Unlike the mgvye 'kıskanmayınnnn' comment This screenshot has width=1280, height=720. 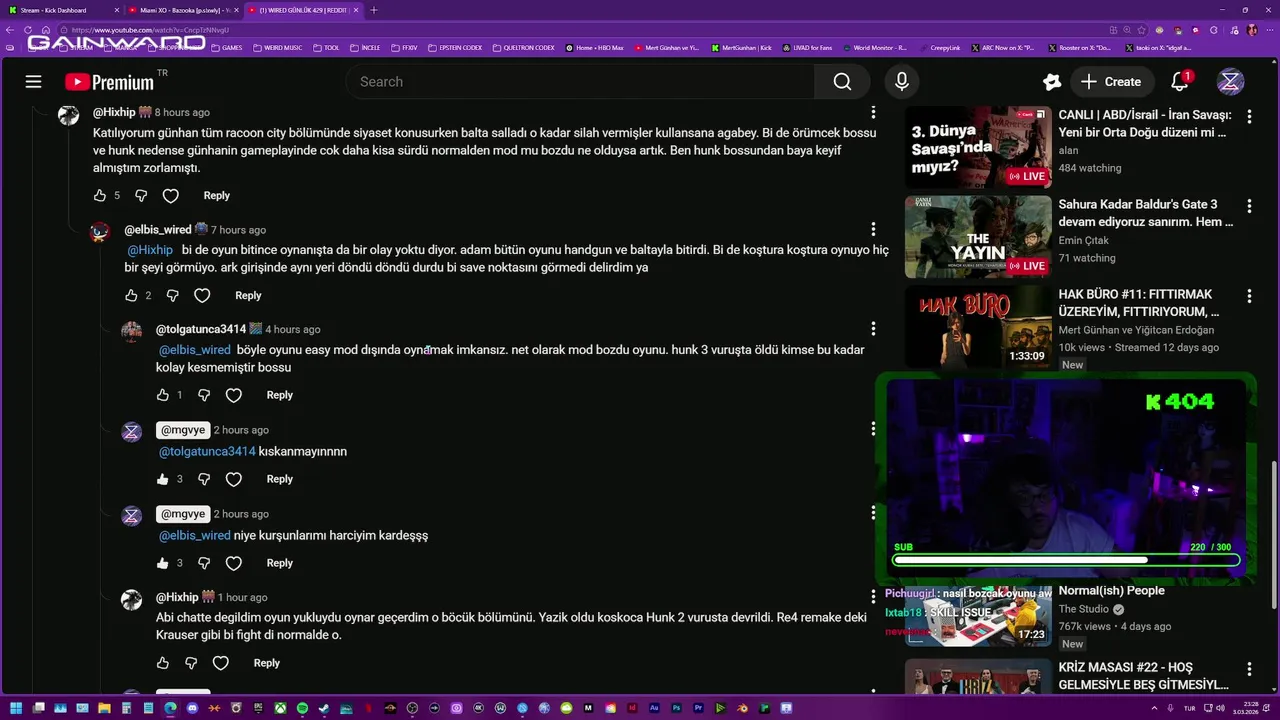pyautogui.click(x=163, y=479)
